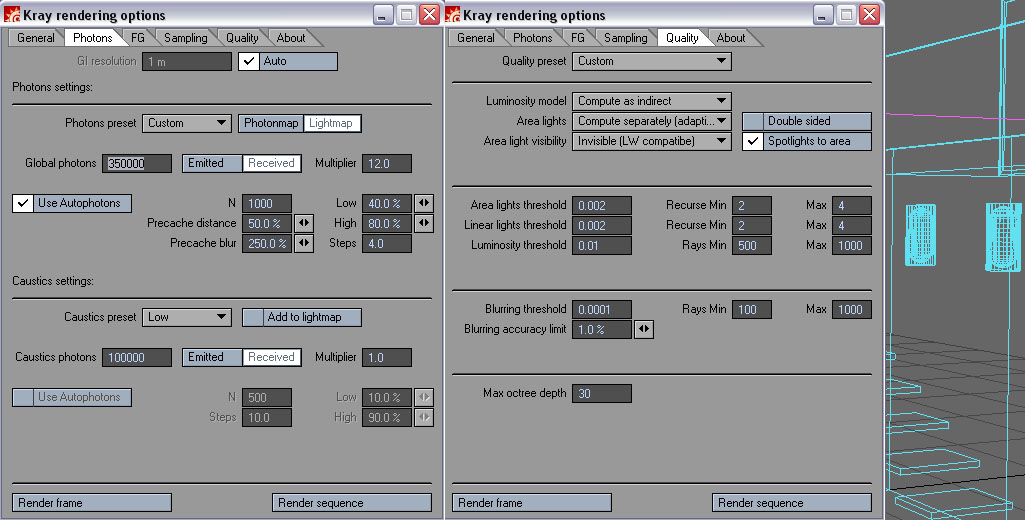Open About tab in left window
The height and width of the screenshot is (520, 1025).
(x=290, y=38)
